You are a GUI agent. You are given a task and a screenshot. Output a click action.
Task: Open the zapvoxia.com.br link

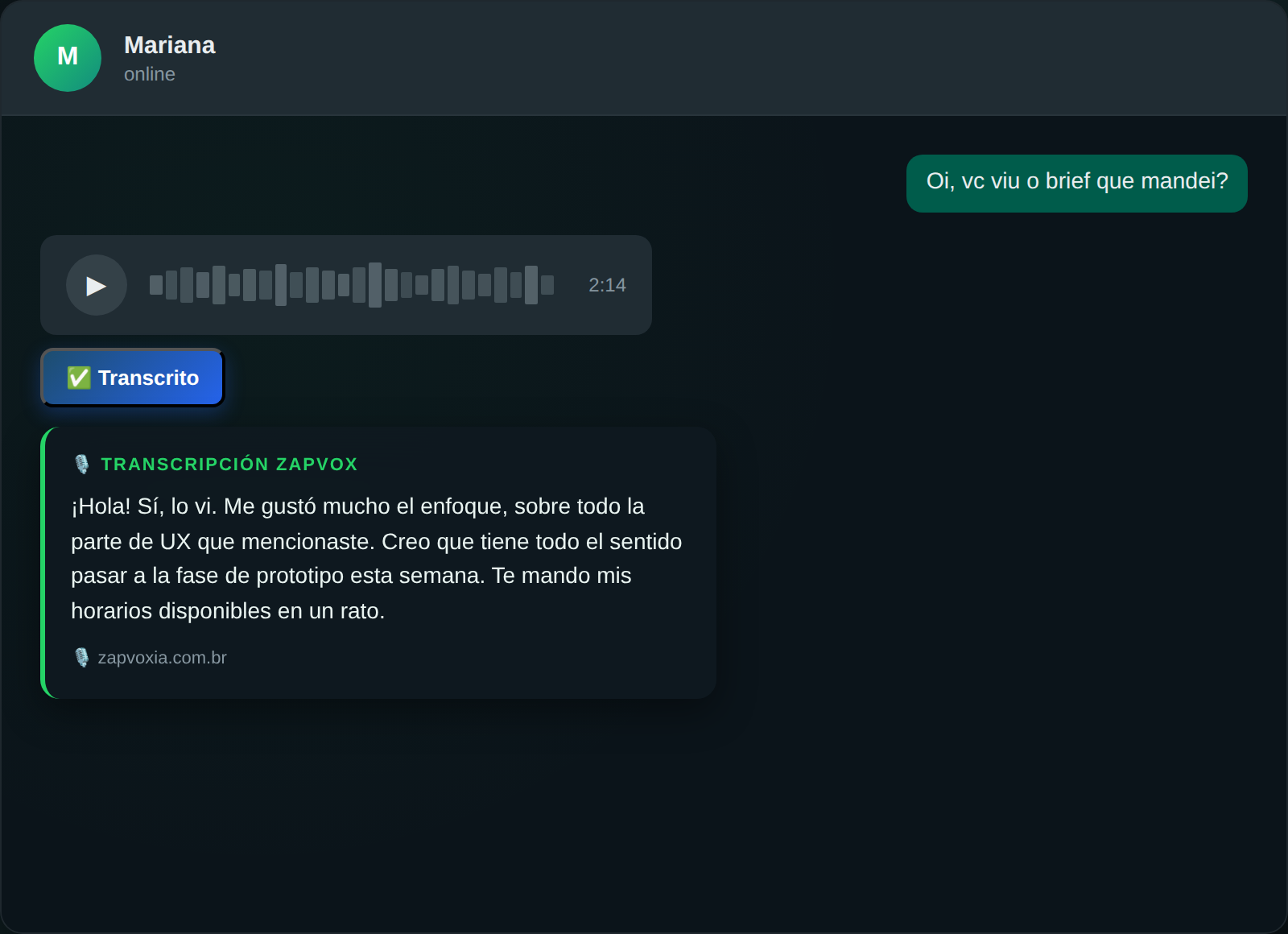pos(162,658)
